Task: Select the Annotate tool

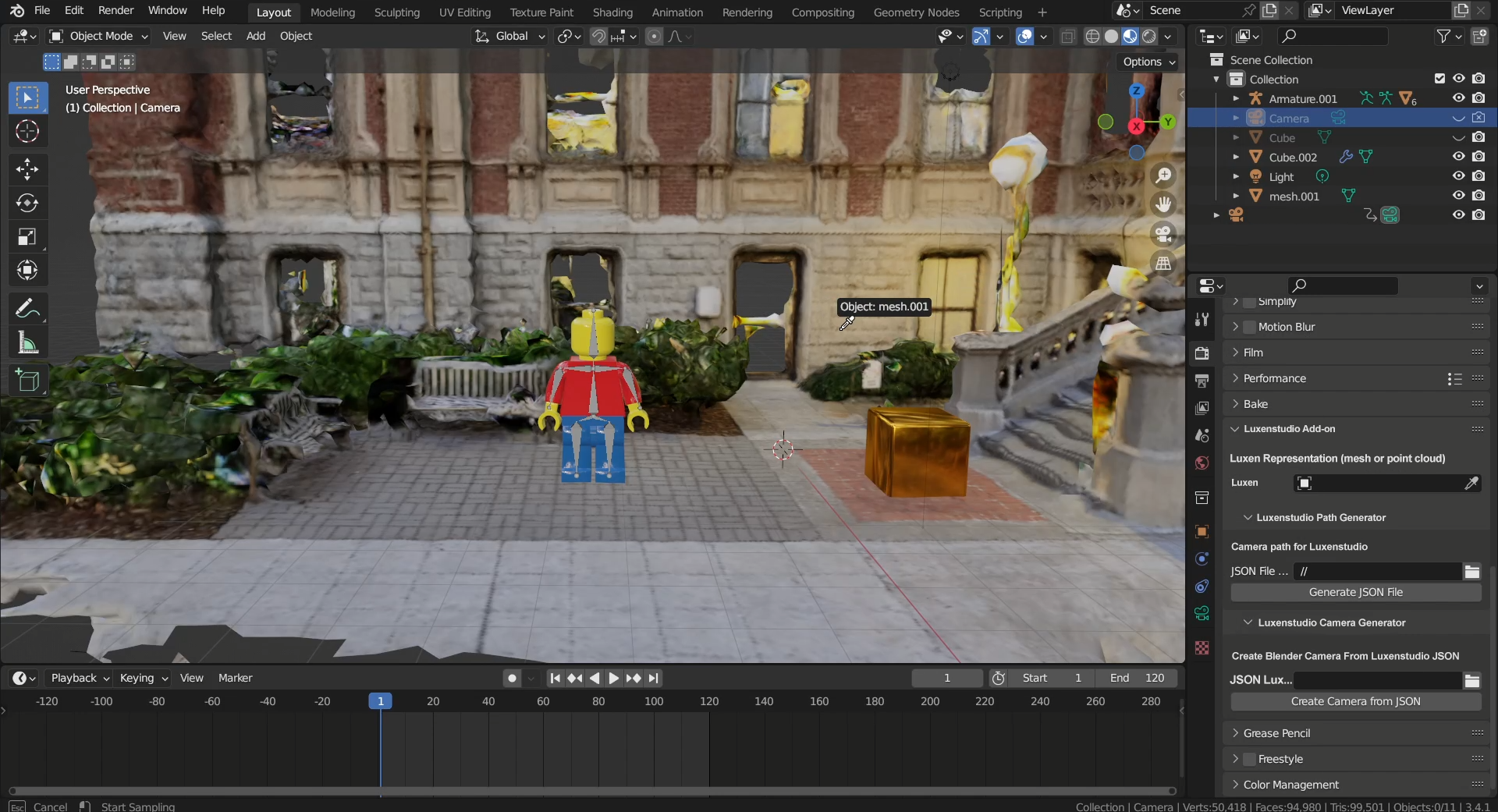Action: pos(27,309)
